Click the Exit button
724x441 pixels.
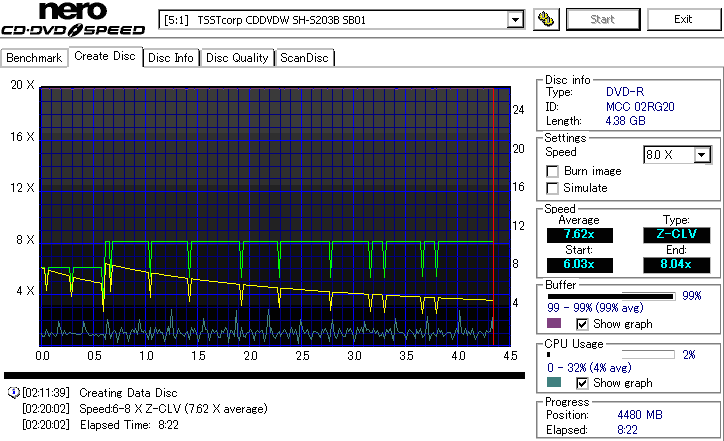coord(682,19)
